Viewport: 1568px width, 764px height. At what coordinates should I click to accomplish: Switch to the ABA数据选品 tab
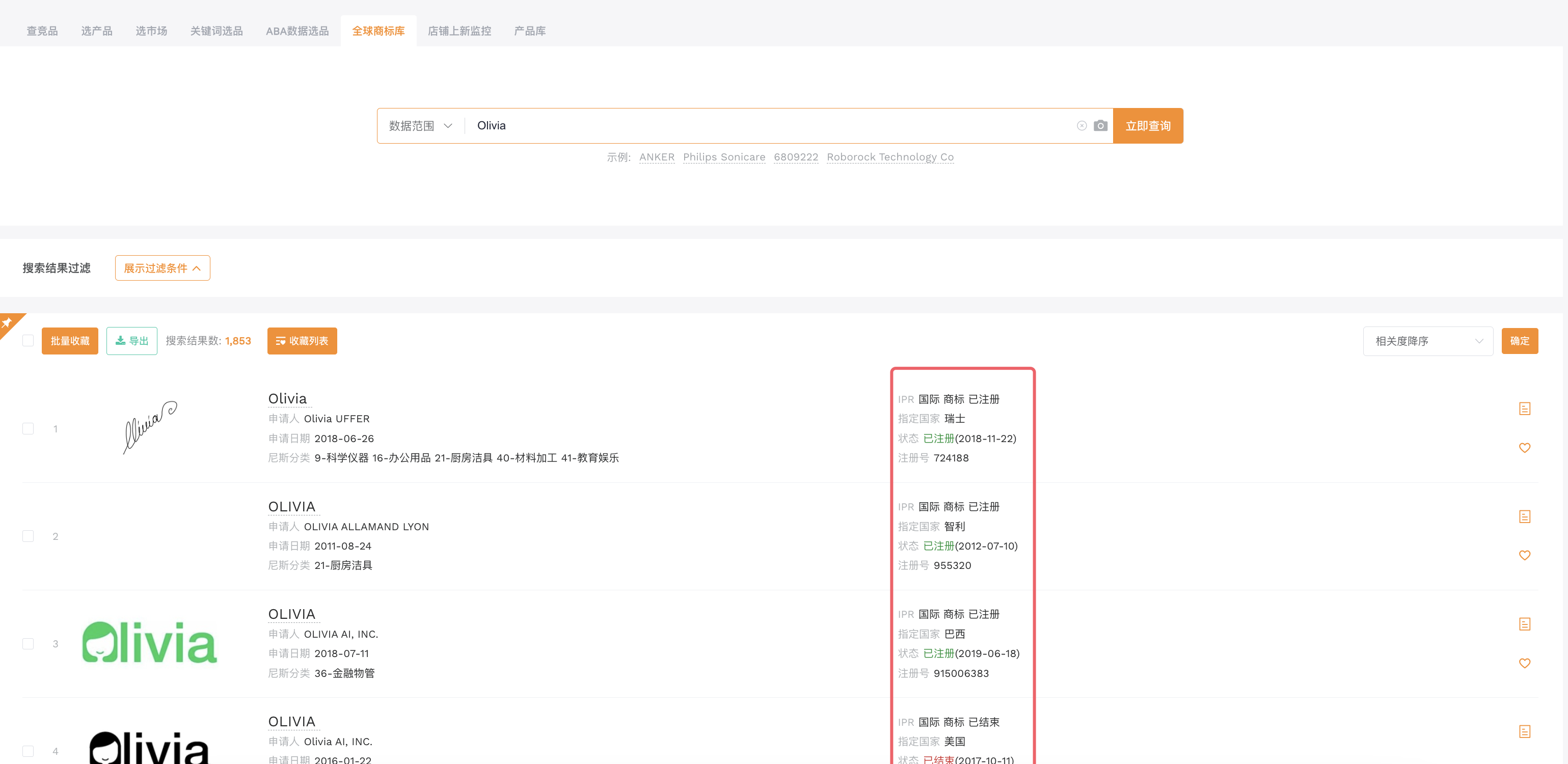(297, 31)
